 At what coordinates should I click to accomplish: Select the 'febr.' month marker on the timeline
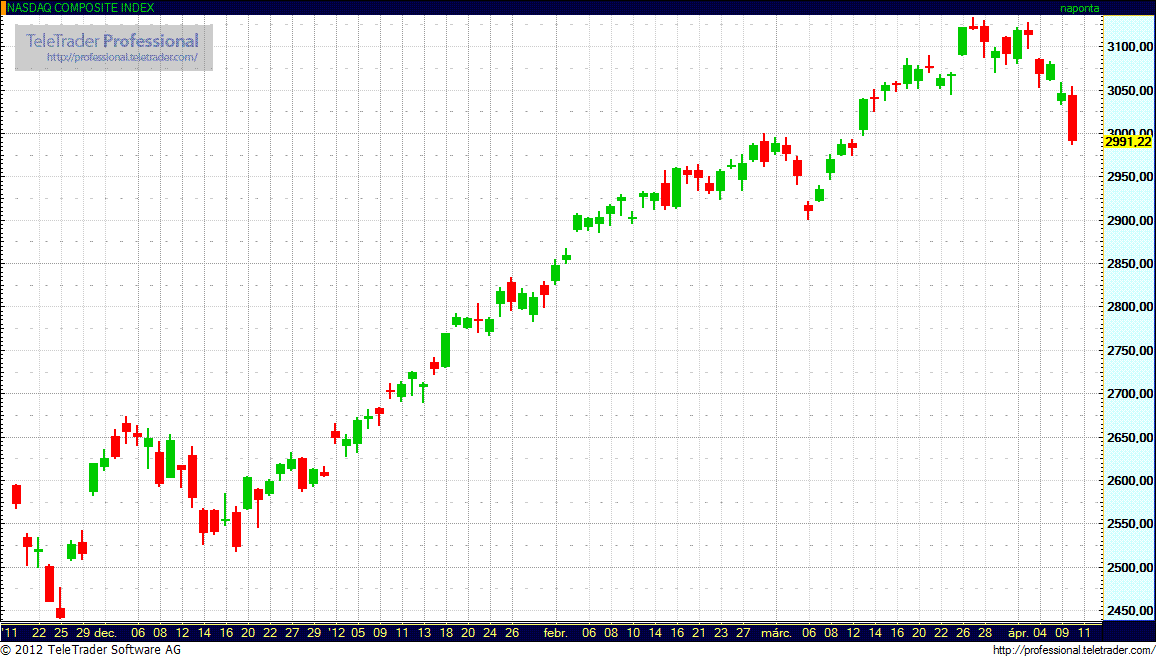[556, 633]
